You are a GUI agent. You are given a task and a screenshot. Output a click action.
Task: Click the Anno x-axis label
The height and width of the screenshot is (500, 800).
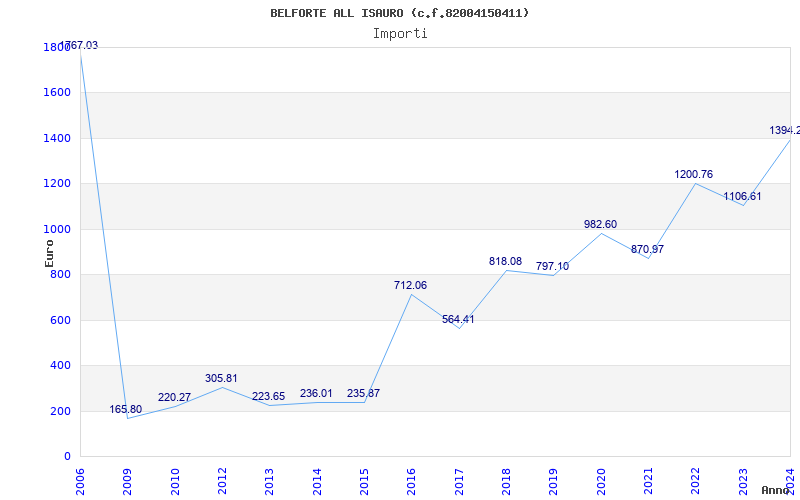(775, 490)
